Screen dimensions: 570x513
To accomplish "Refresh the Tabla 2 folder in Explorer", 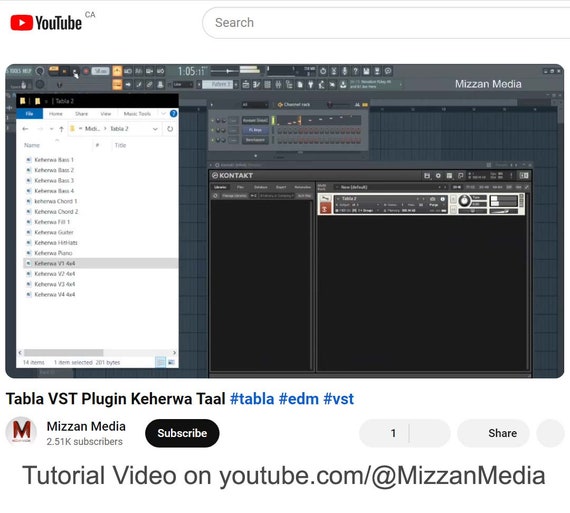I will point(170,129).
